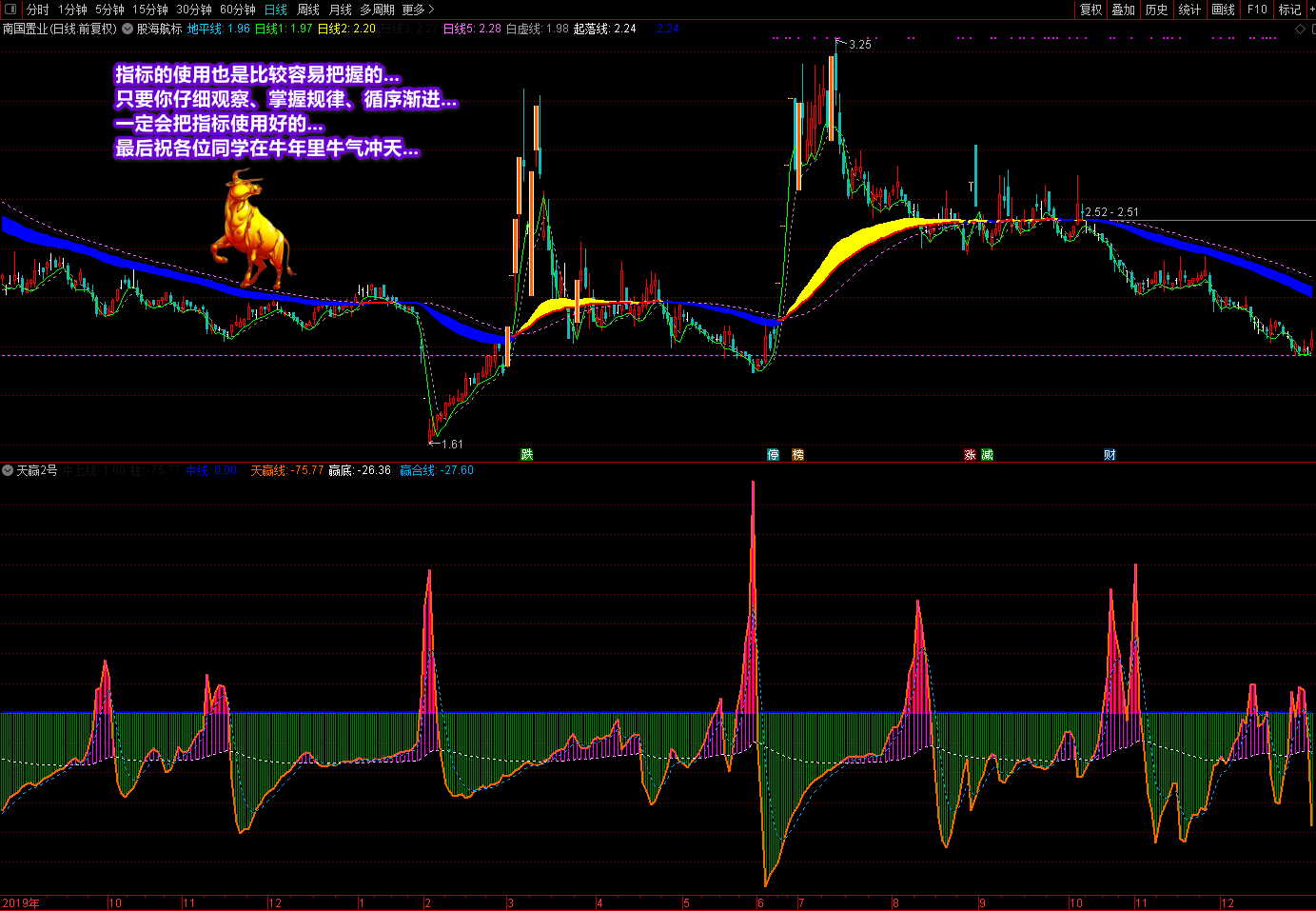The image size is (1316, 911).
Task: Switch to the 分时 intraday view
Action: [x=38, y=10]
